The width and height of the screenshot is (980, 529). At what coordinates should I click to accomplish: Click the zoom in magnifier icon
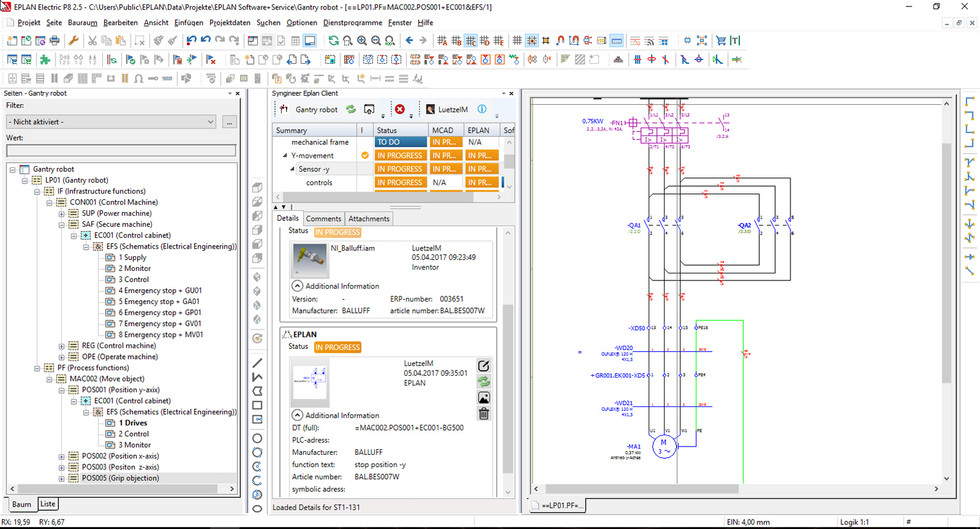[x=362, y=41]
